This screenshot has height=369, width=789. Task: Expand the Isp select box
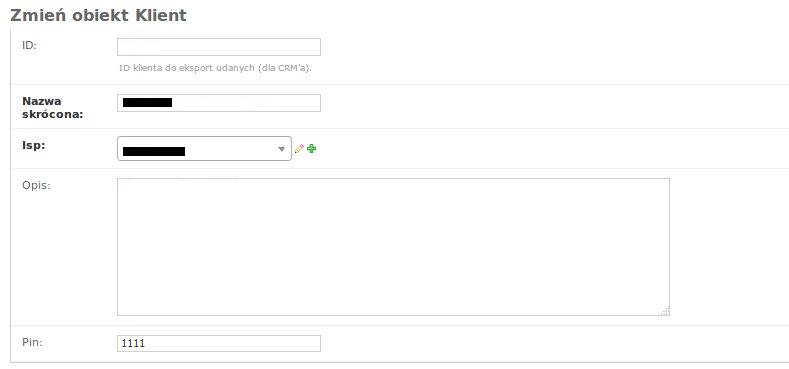click(204, 149)
